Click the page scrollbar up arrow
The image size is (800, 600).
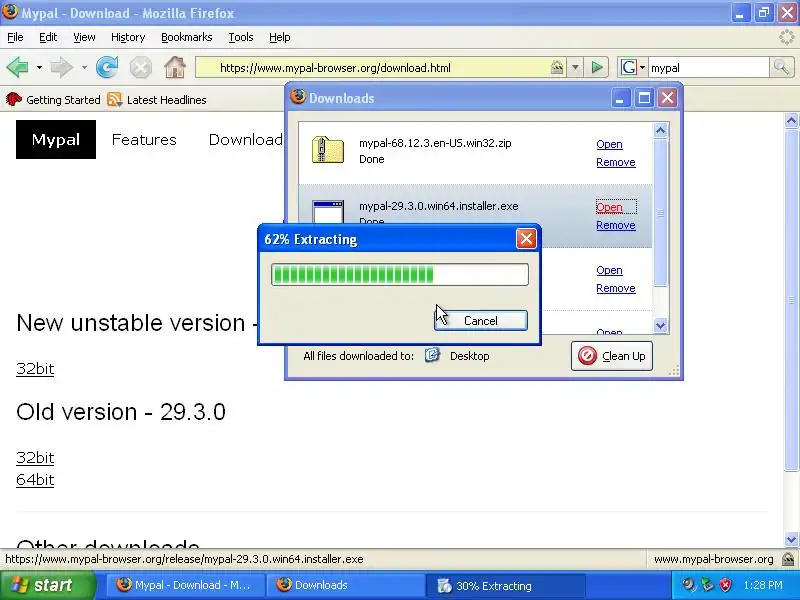pyautogui.click(x=791, y=120)
